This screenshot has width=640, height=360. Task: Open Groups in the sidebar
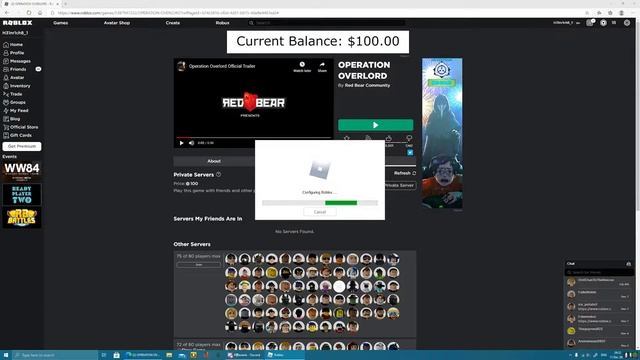point(15,102)
